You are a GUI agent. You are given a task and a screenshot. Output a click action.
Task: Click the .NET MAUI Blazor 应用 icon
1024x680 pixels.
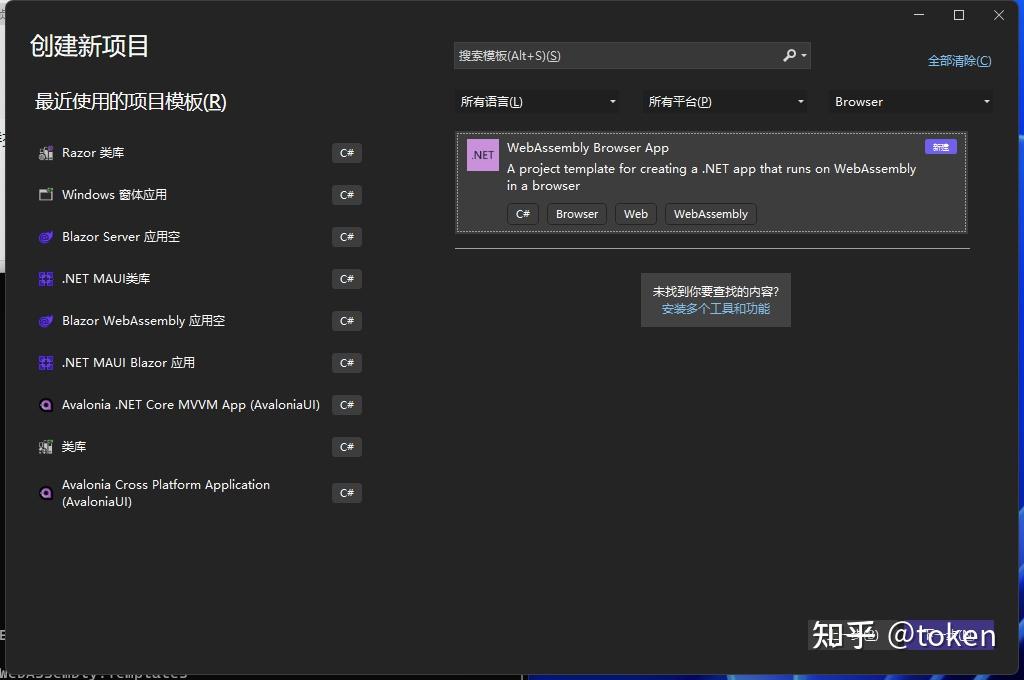pyautogui.click(x=46, y=363)
